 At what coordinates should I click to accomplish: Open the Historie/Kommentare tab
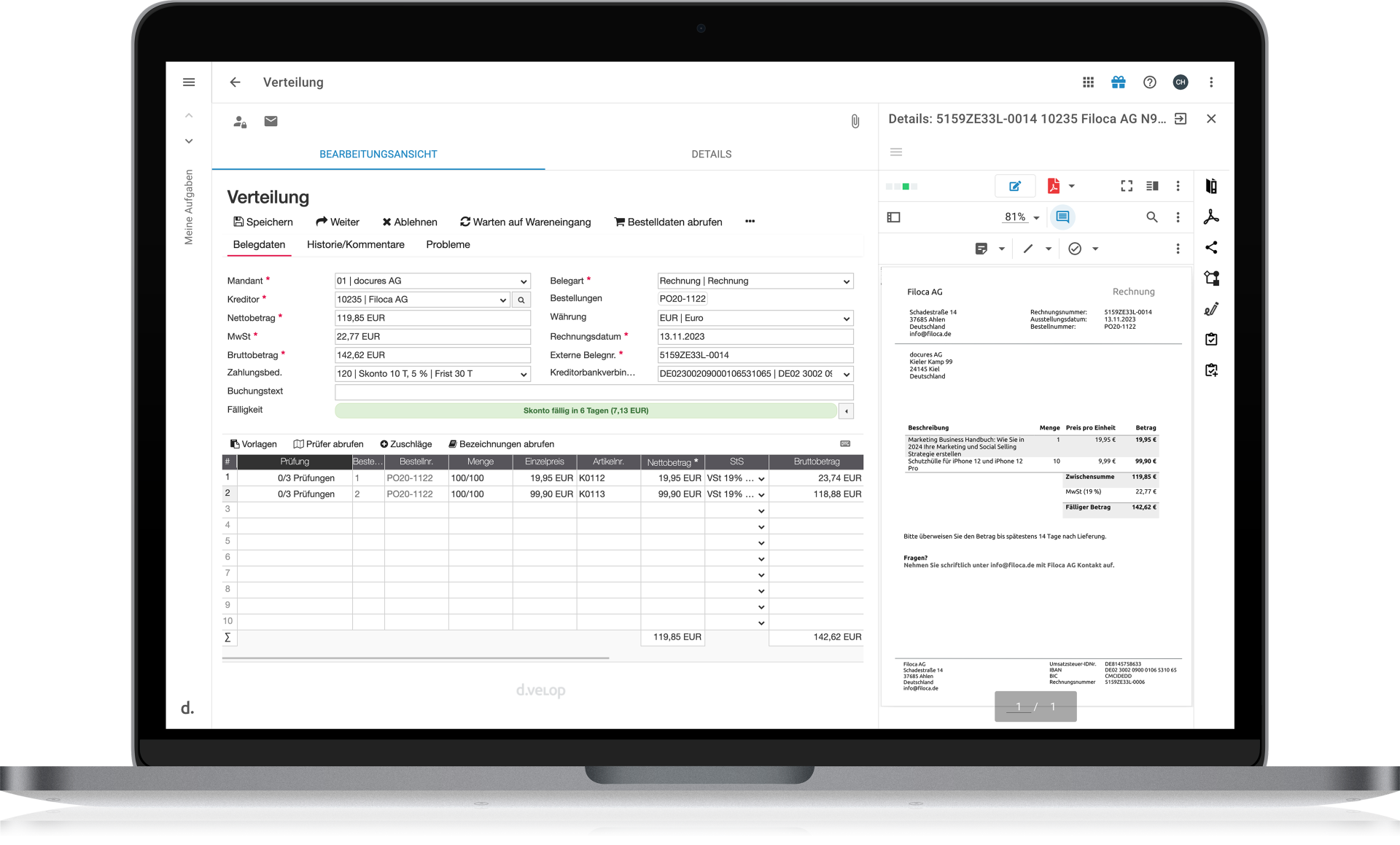pos(355,244)
